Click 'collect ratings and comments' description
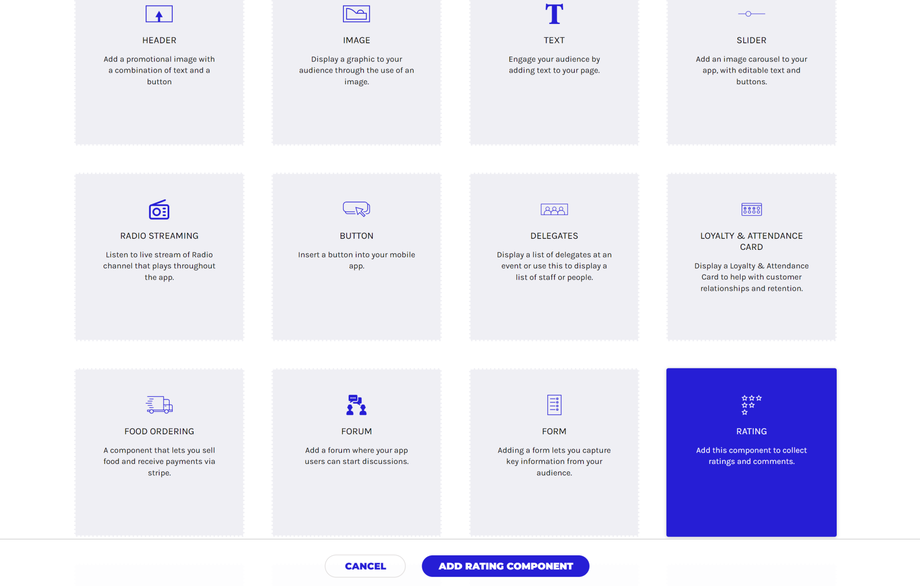 pyautogui.click(x=751, y=456)
